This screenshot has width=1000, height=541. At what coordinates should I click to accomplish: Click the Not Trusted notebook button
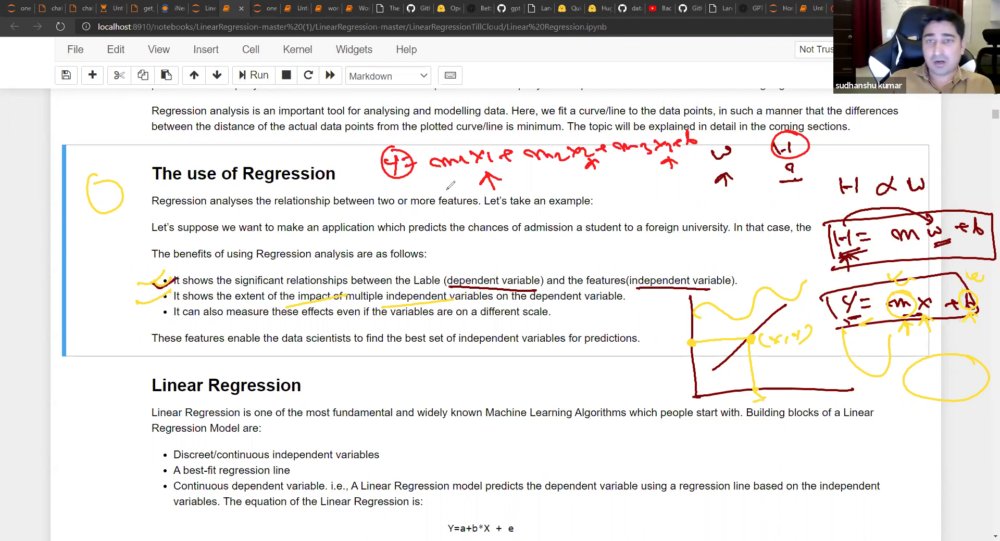coord(814,49)
